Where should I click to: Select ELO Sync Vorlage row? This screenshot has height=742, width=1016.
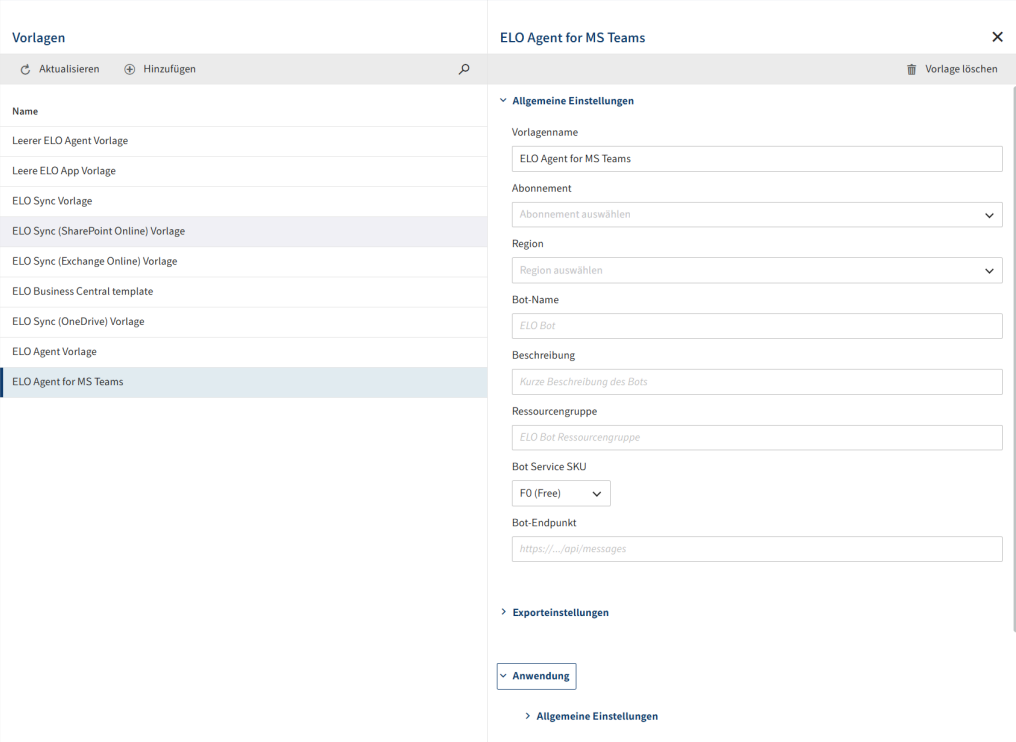(x=244, y=201)
